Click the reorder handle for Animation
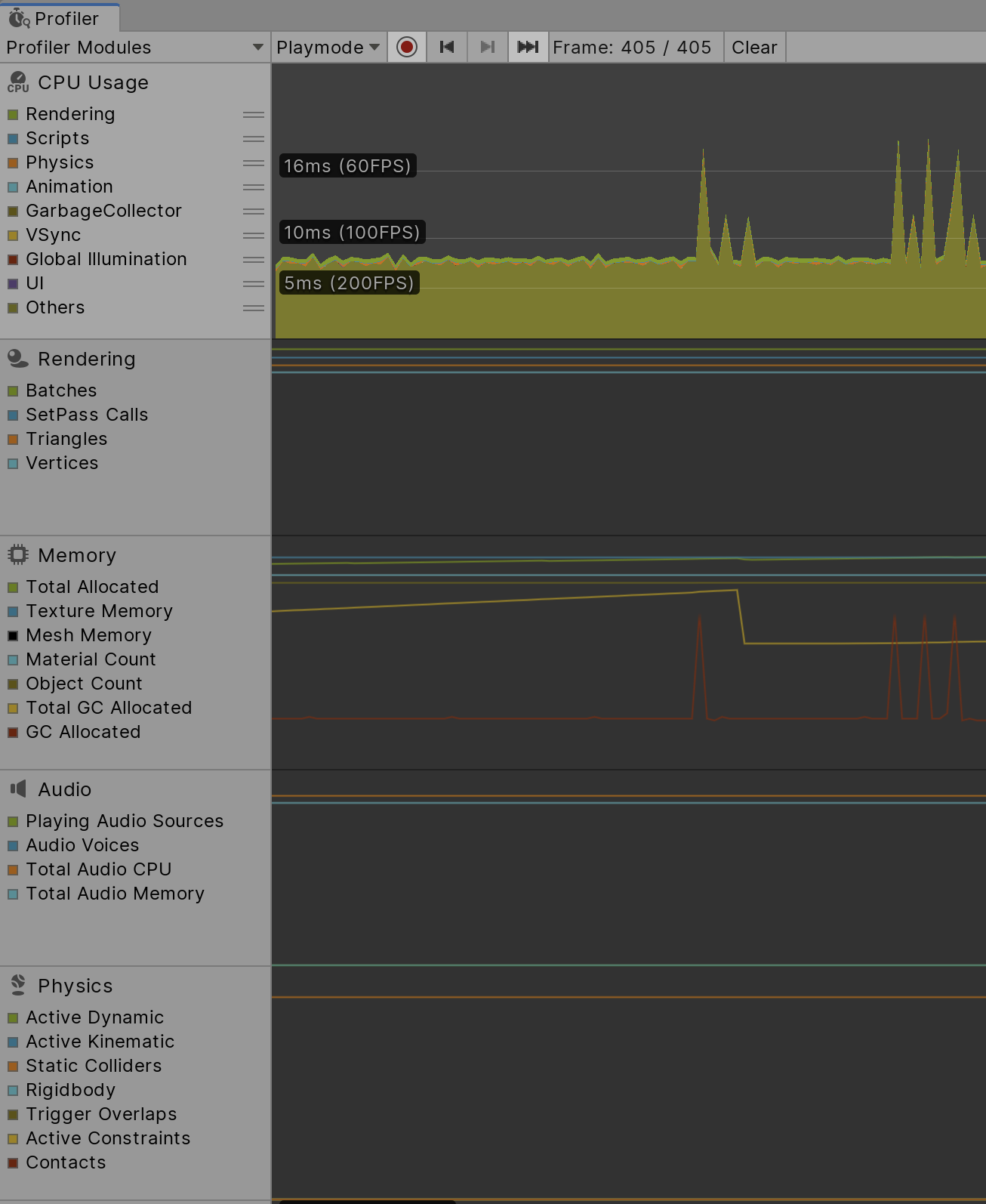 [x=254, y=187]
